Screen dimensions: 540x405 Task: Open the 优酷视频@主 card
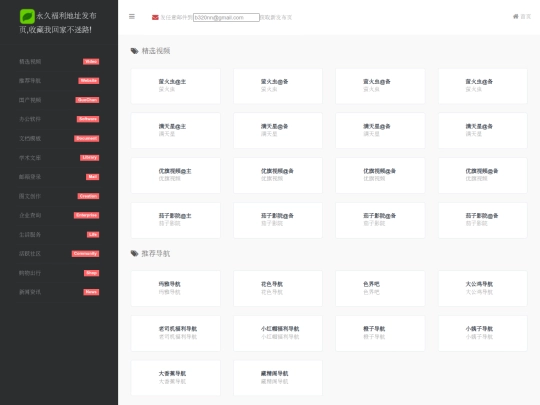(x=176, y=175)
